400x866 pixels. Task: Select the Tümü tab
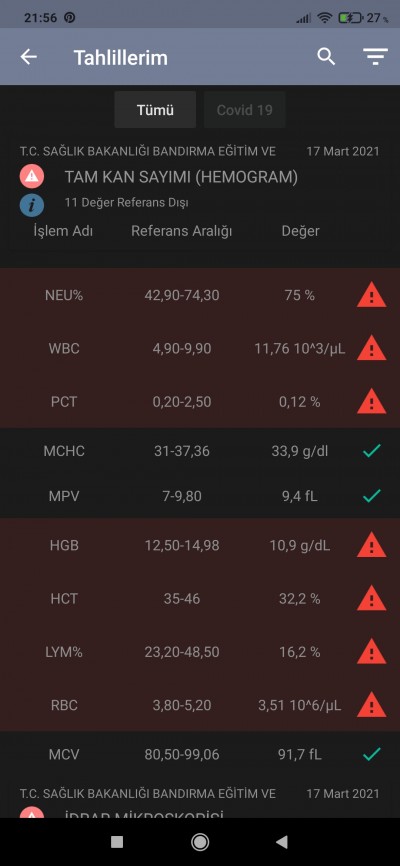pos(155,110)
